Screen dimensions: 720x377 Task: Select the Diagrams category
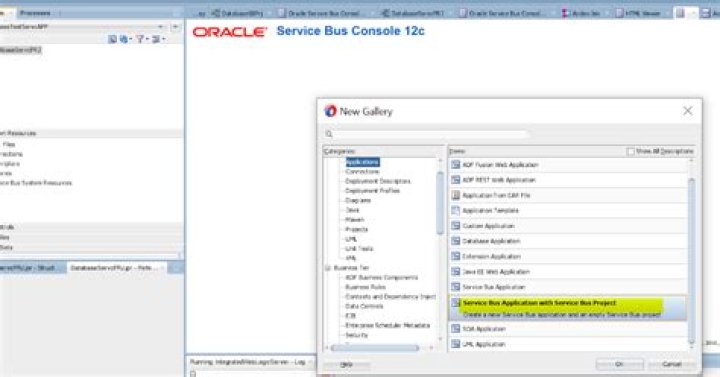(358, 201)
